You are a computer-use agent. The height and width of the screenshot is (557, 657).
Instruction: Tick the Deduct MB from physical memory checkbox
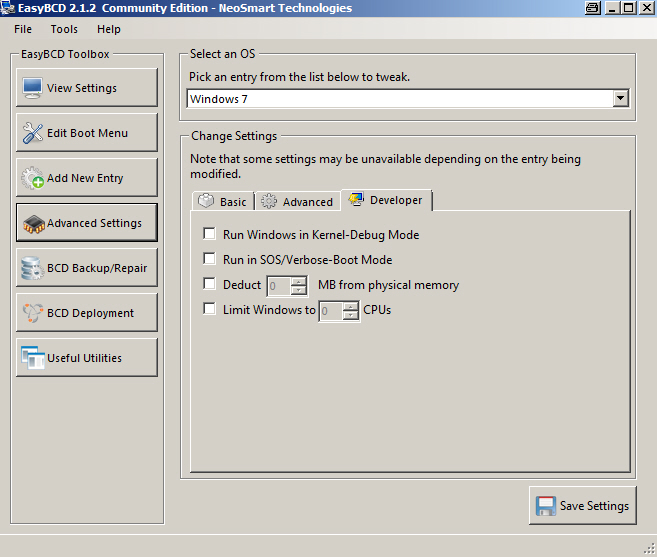coord(209,284)
